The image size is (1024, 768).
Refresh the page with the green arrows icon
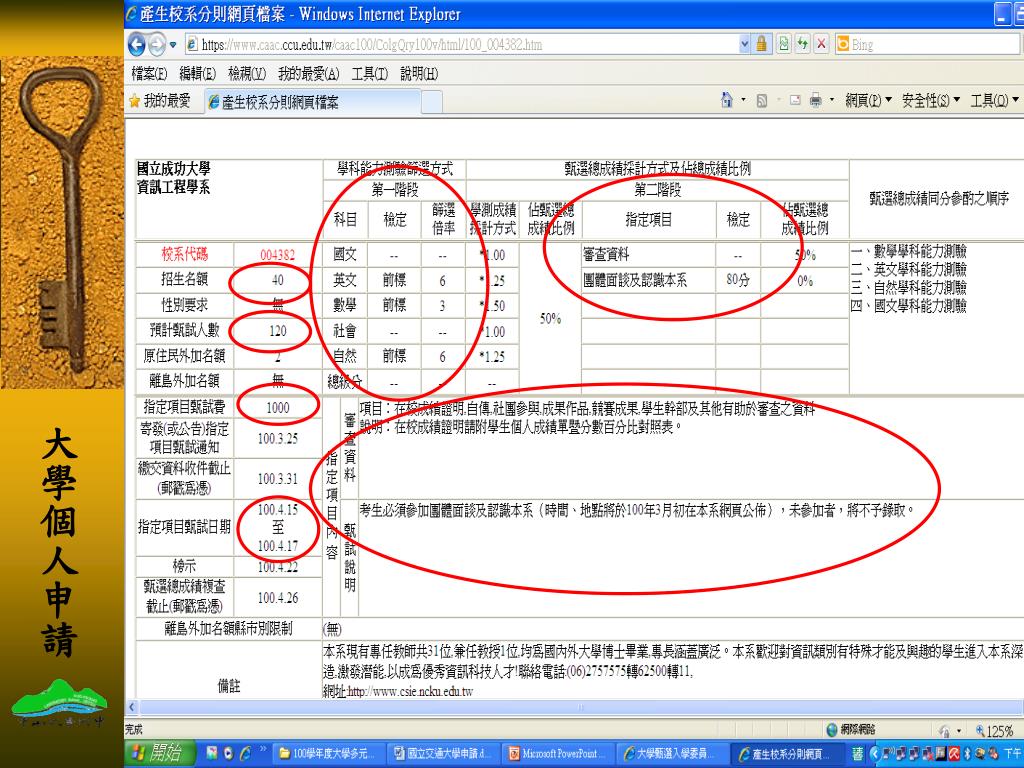tap(803, 44)
